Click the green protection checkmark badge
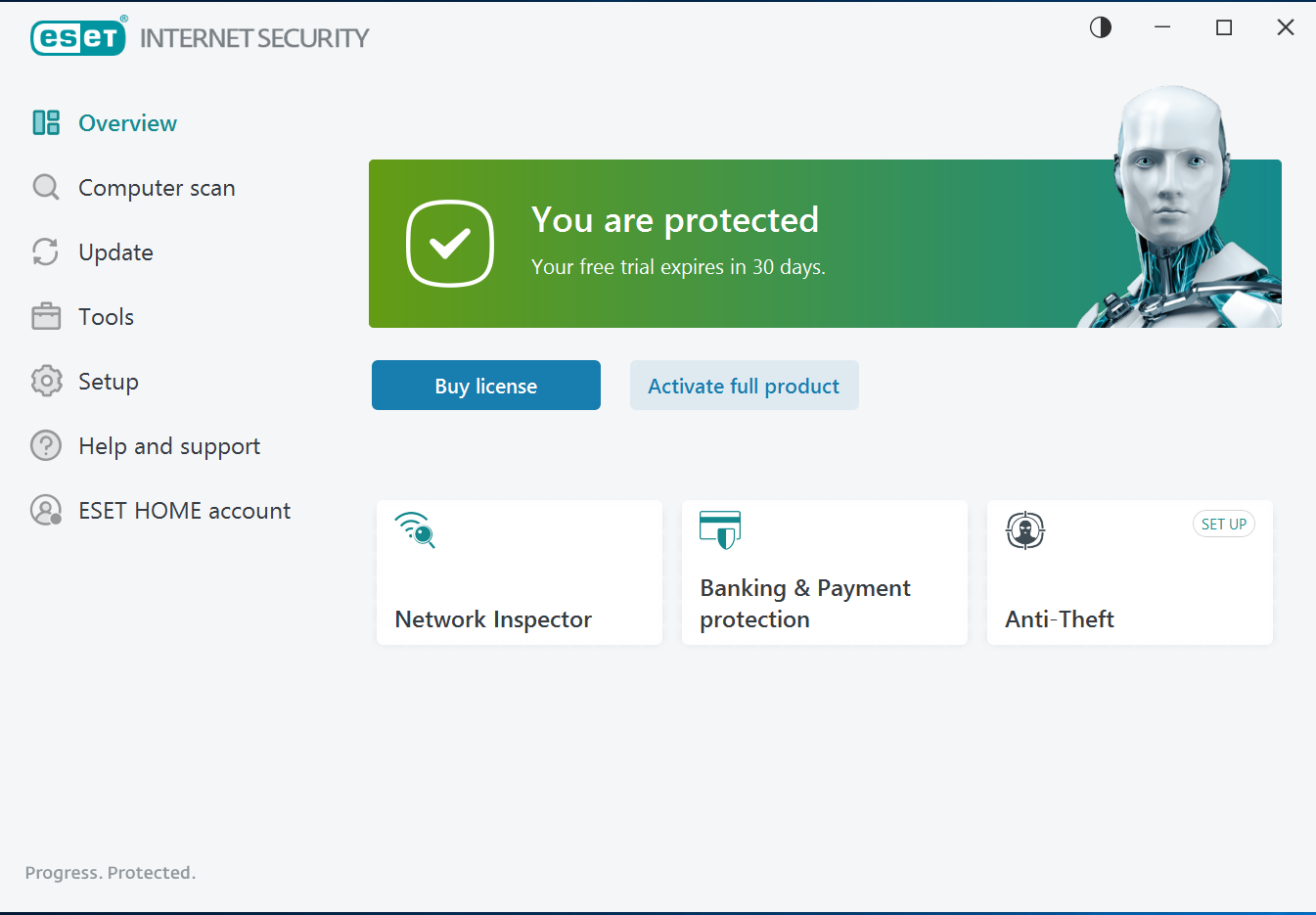The height and width of the screenshot is (915, 1316). pyautogui.click(x=450, y=244)
